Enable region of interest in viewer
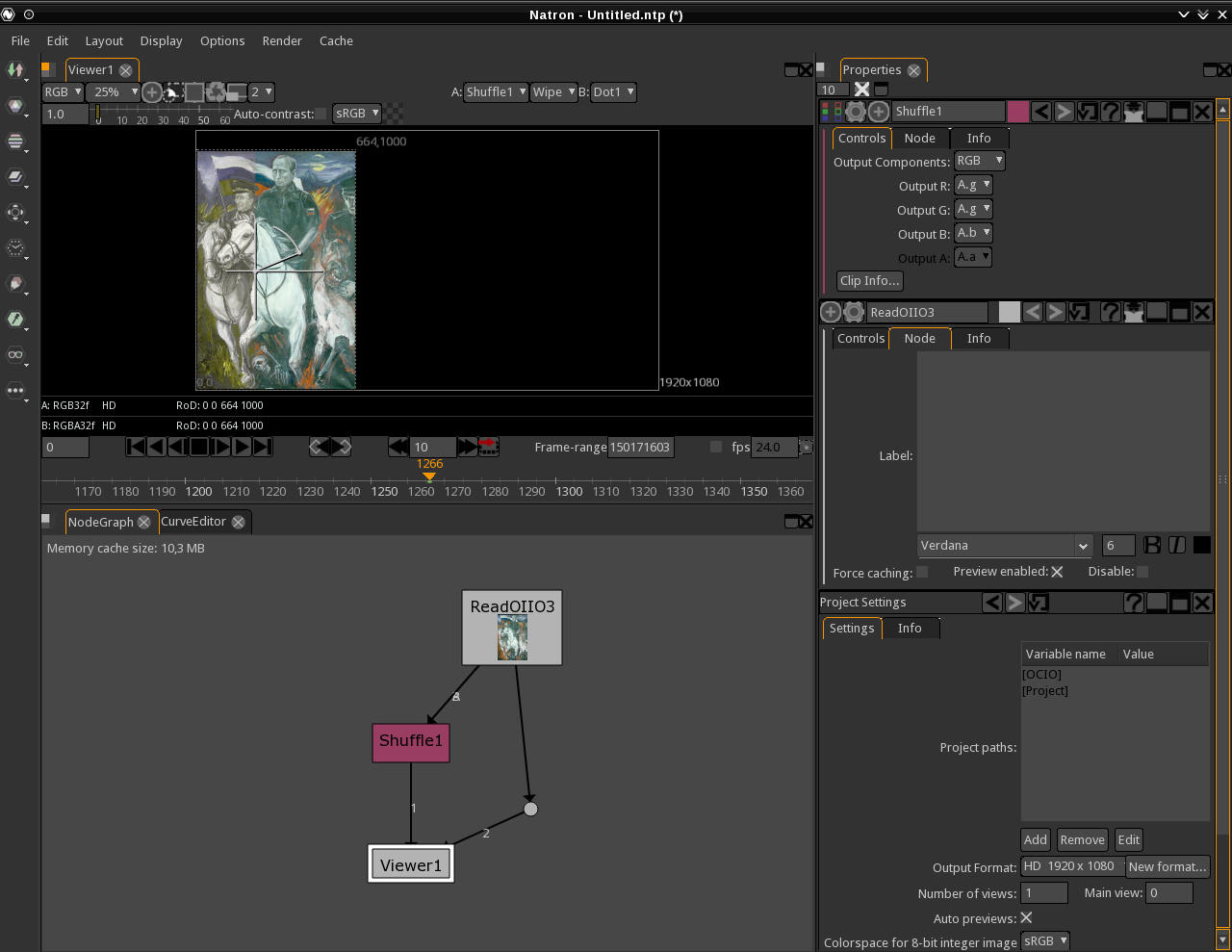 [194, 92]
